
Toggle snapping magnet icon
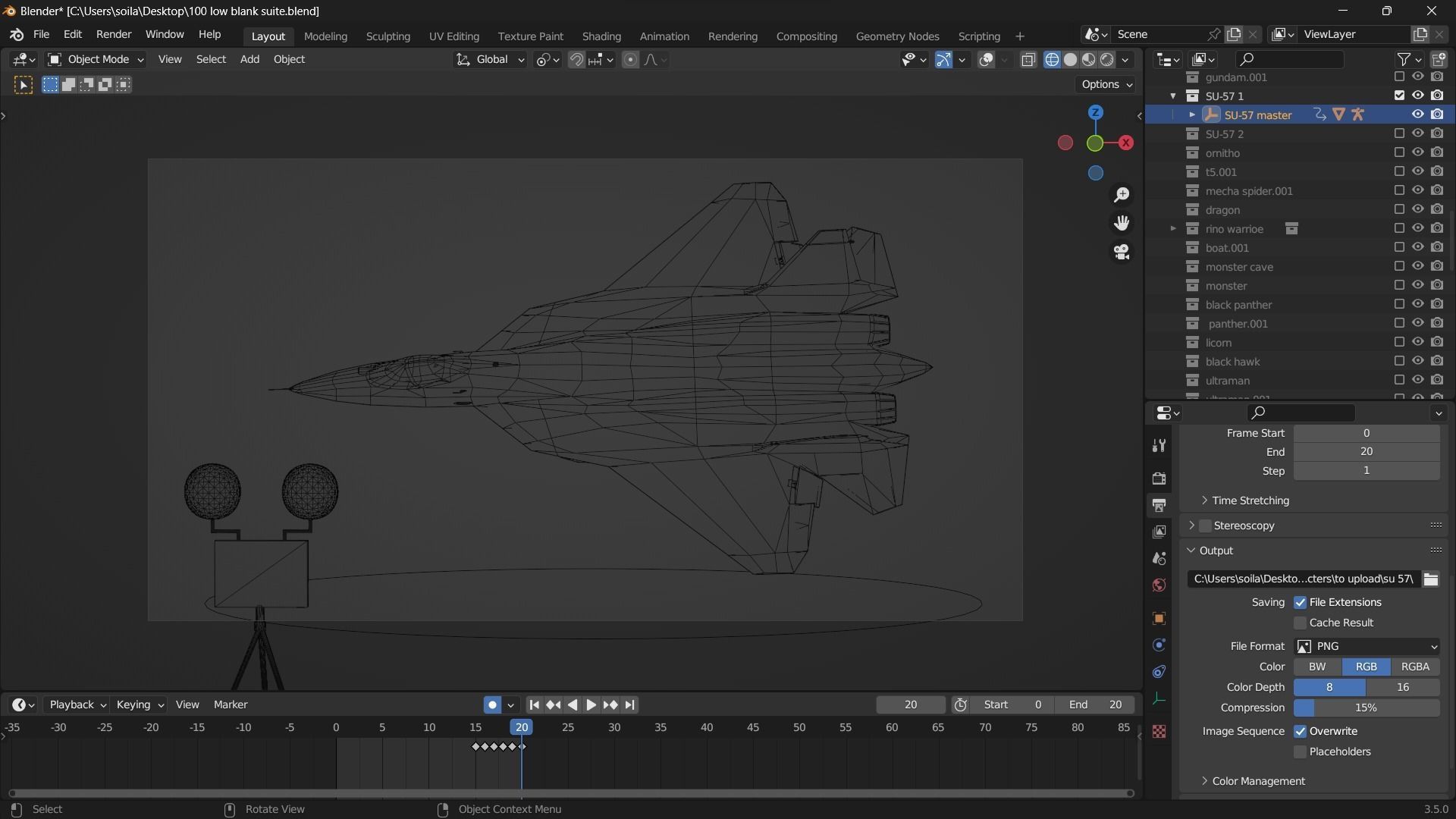coord(576,60)
